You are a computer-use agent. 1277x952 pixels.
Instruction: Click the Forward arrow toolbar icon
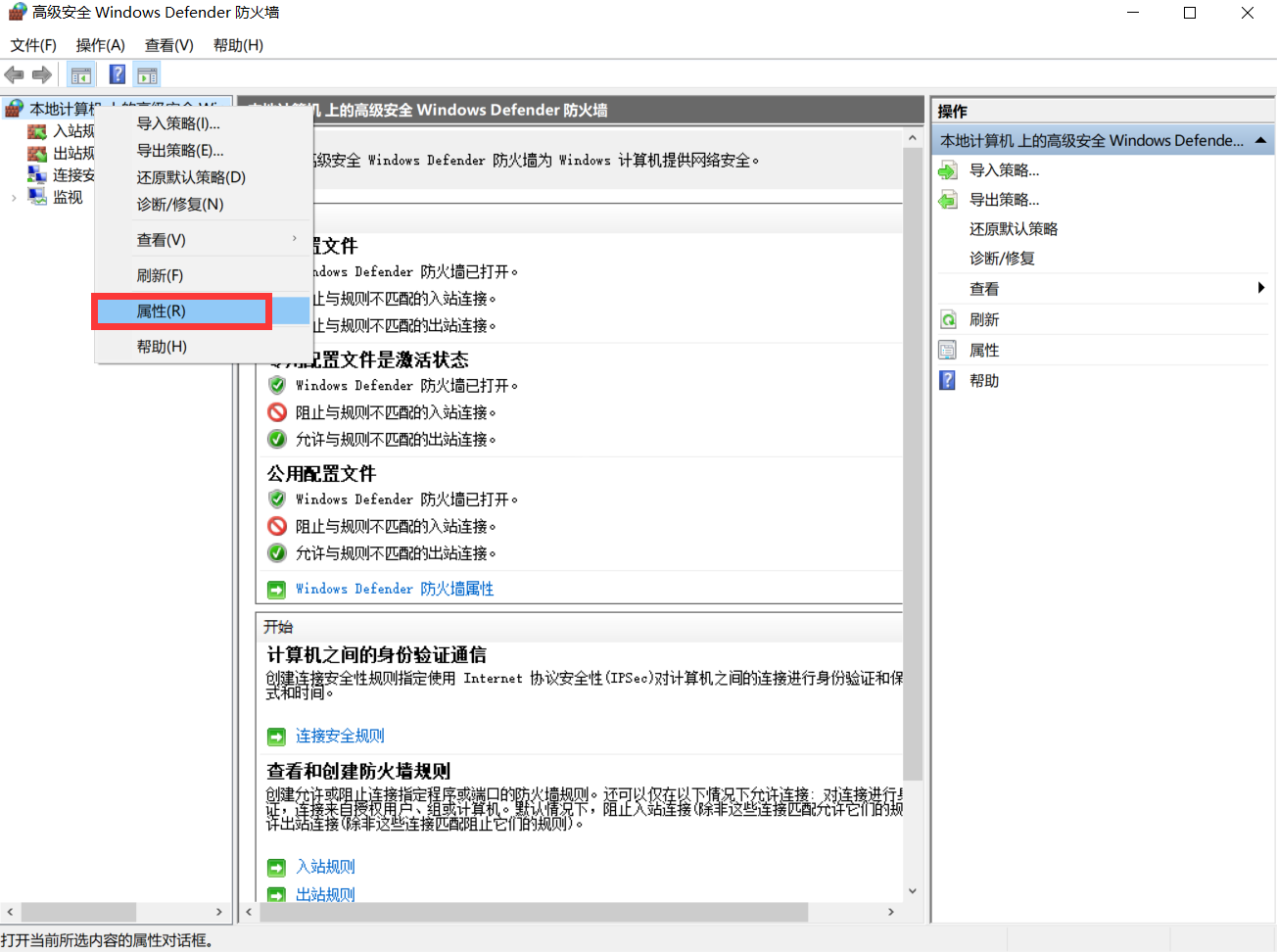pyautogui.click(x=41, y=74)
